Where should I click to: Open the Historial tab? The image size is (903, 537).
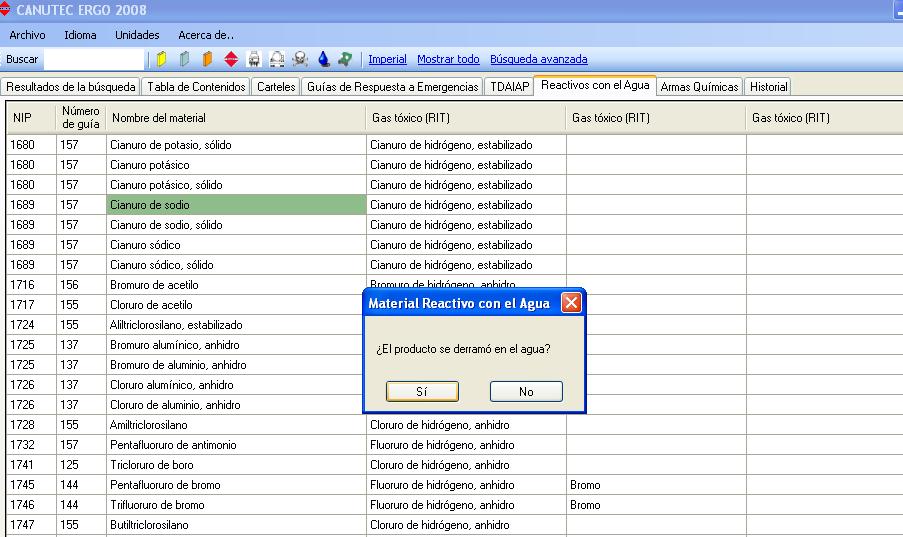pos(768,86)
